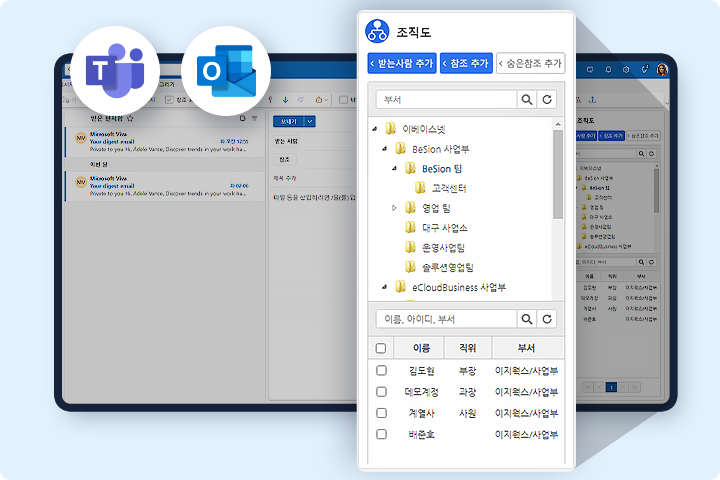This screenshot has width=720, height=480.
Task: Select eCloudBusiness 사업부 in the tree
Action: (x=459, y=288)
